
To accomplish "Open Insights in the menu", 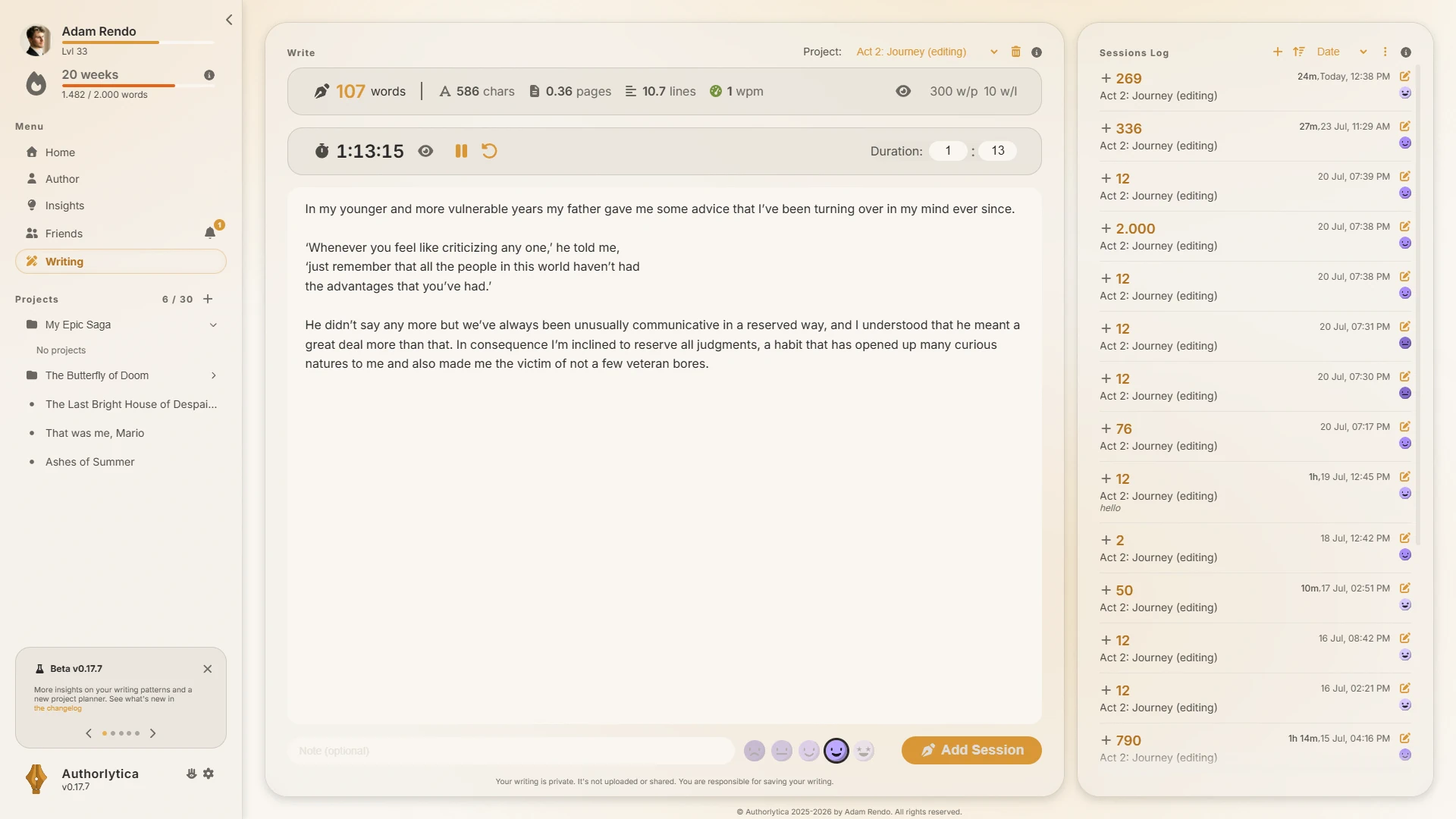I will click(x=121, y=206).
